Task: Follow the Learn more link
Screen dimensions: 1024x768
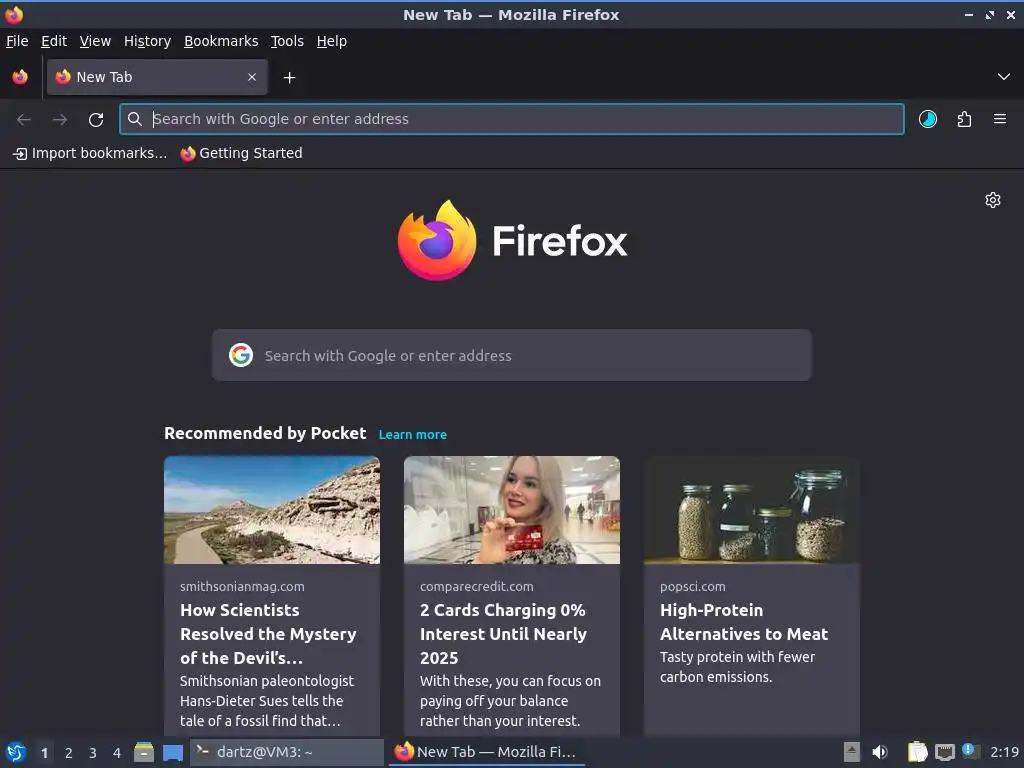Action: [x=413, y=435]
